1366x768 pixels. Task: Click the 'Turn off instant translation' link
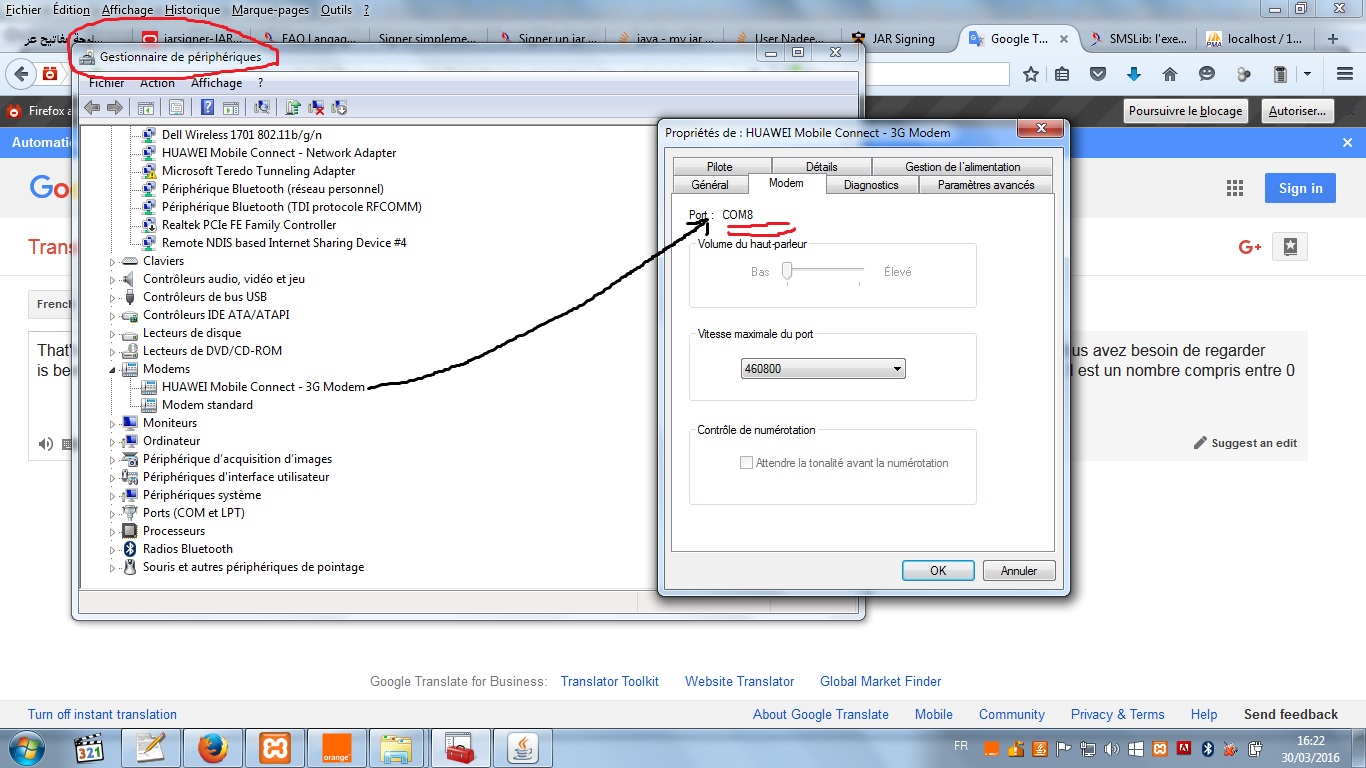(x=102, y=714)
